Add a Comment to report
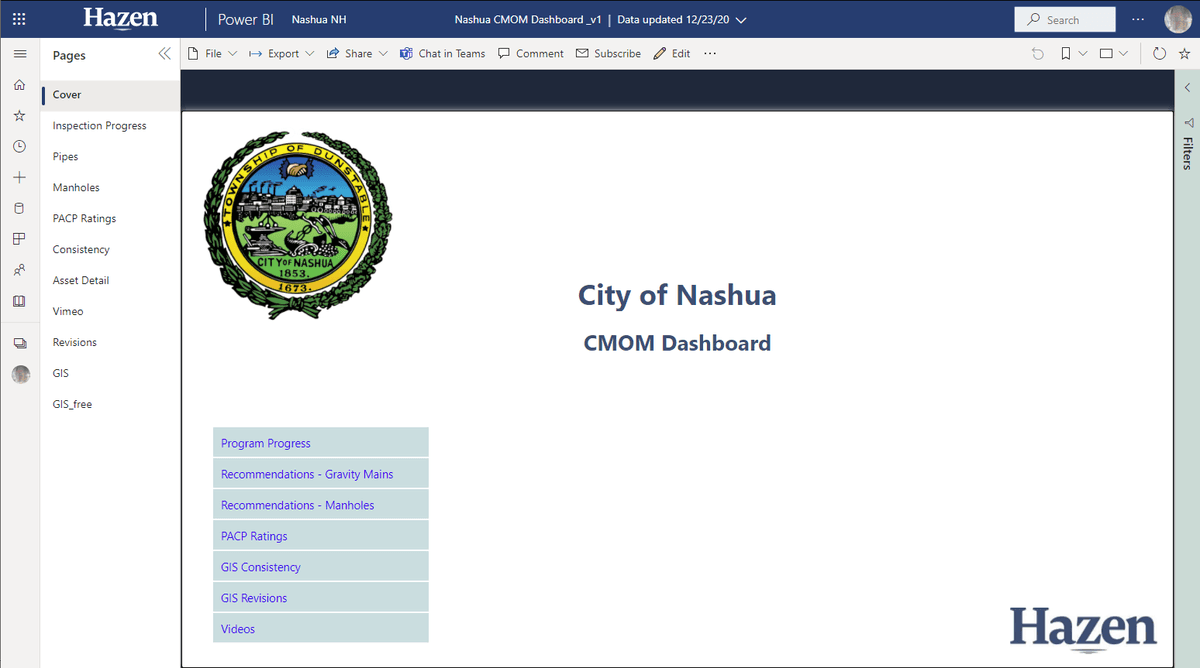The image size is (1200, 668). [531, 54]
